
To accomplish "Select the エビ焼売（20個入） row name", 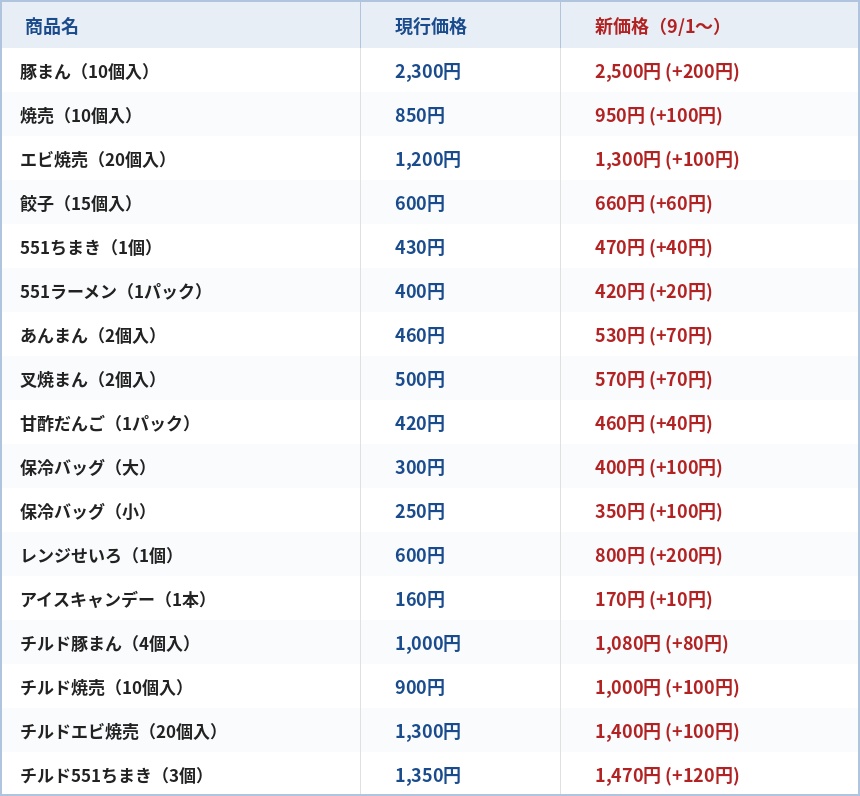I will pyautogui.click(x=93, y=159).
